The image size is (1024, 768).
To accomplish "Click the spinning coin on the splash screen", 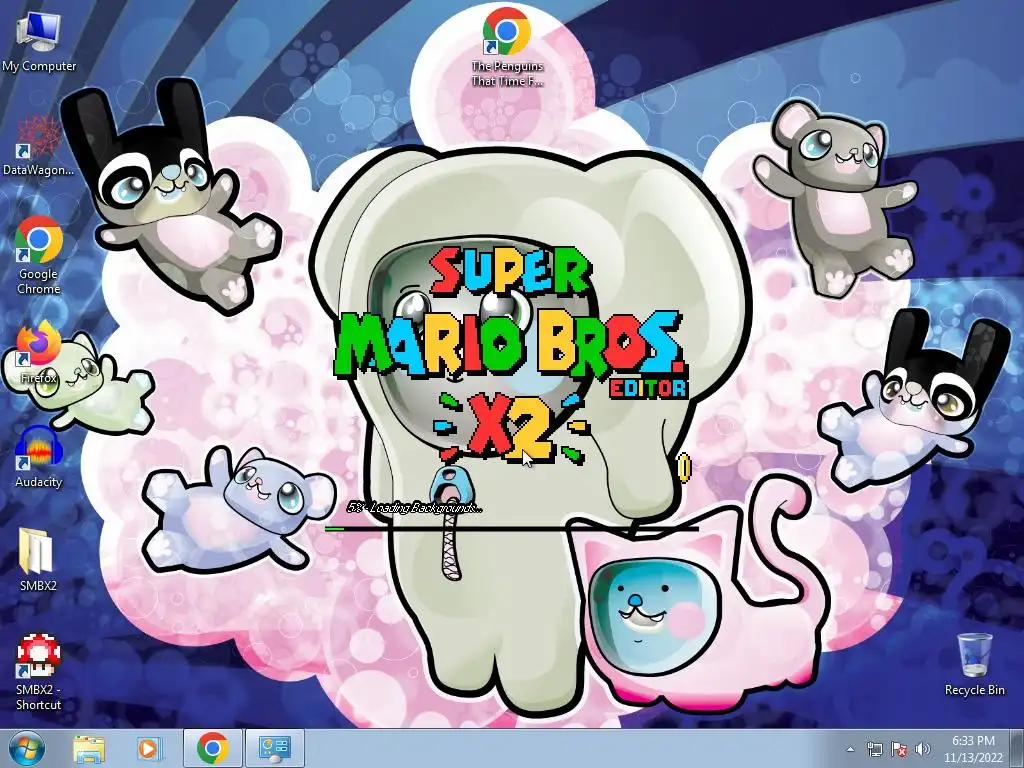I will point(684,468).
